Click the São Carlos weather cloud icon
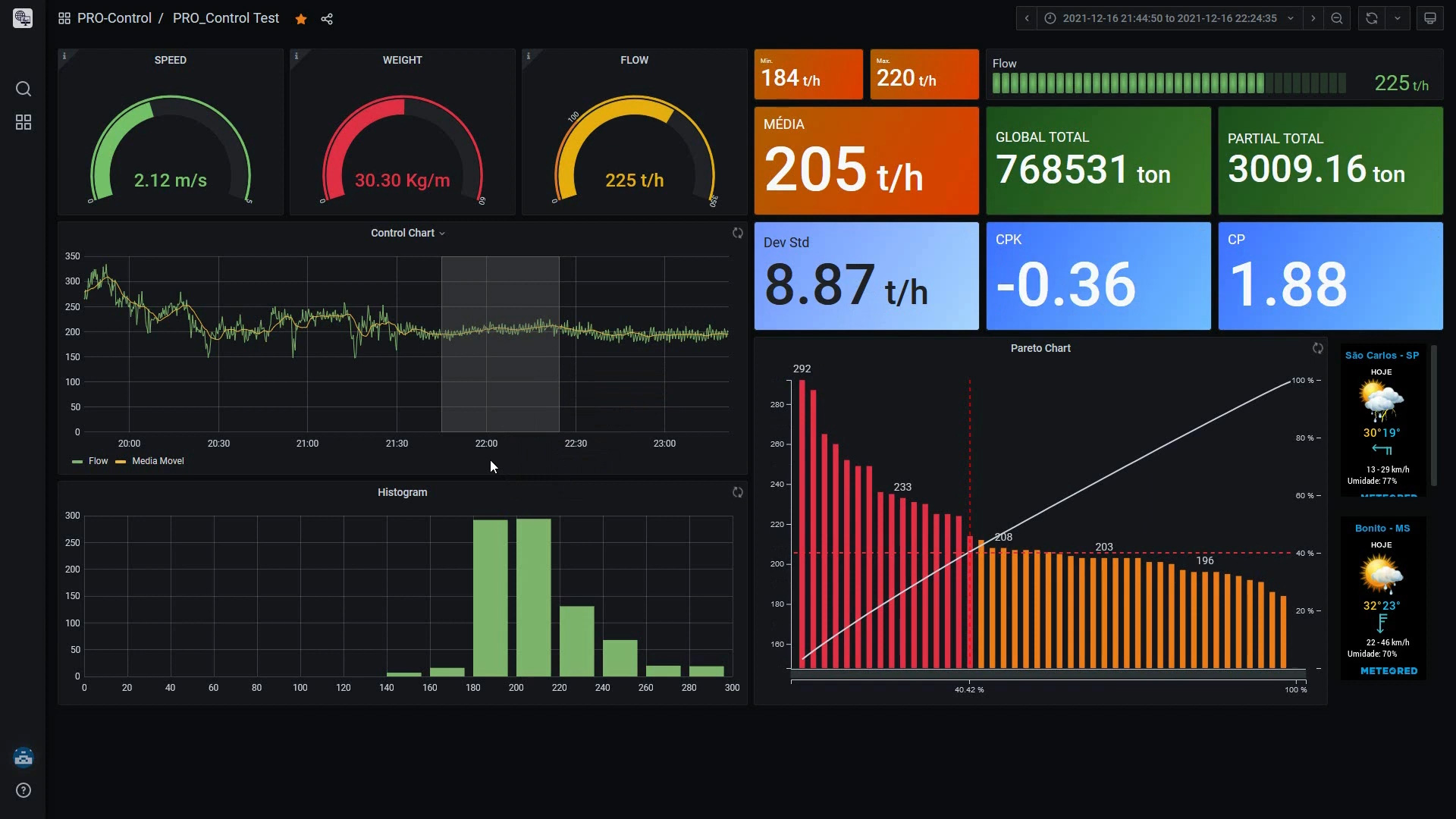 click(x=1381, y=401)
